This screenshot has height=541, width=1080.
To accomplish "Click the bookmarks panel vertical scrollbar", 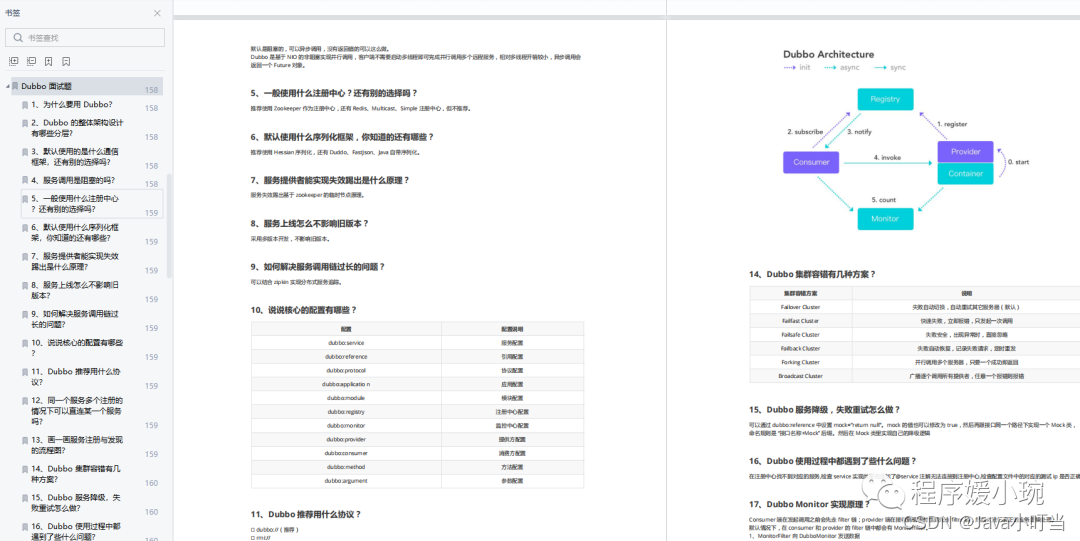I will coord(169,224).
